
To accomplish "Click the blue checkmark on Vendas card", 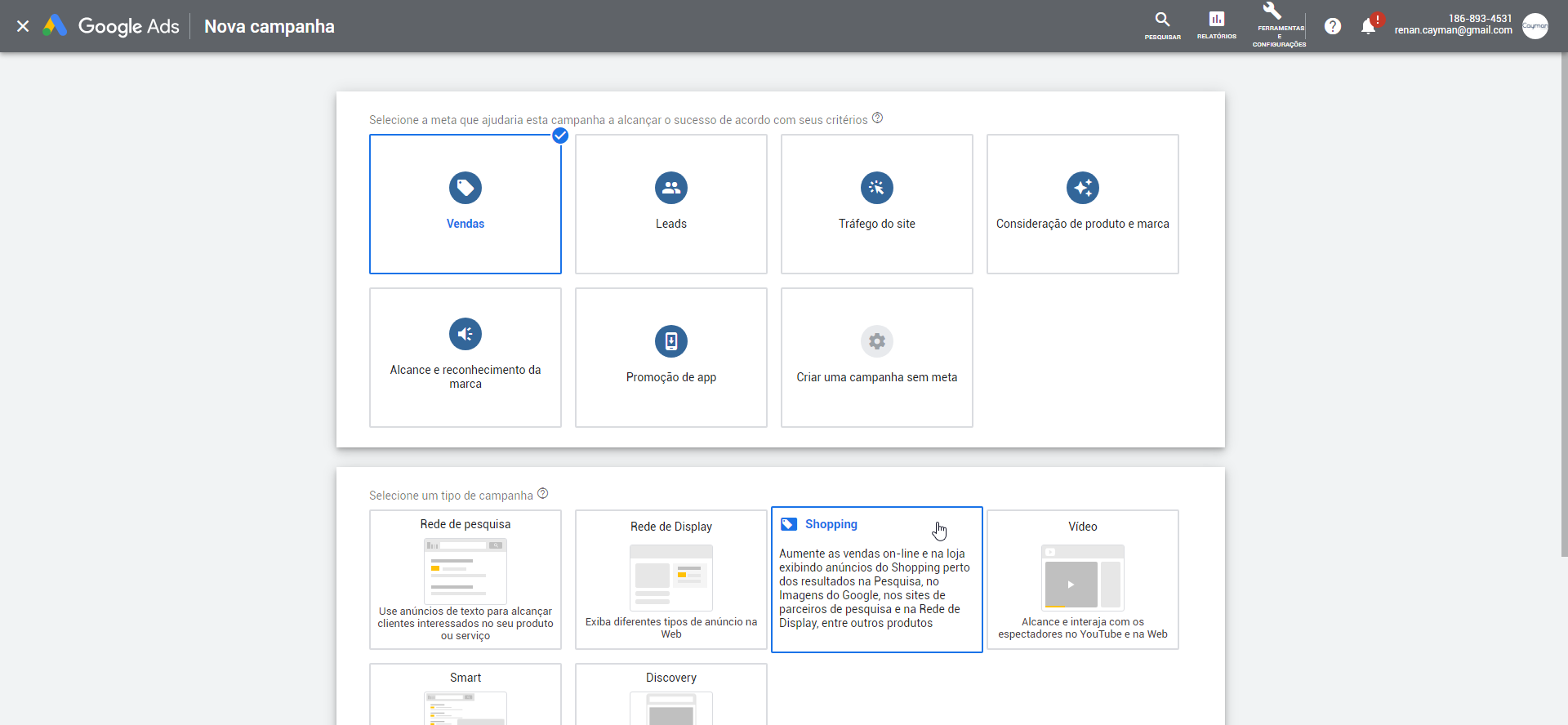I will coord(560,136).
